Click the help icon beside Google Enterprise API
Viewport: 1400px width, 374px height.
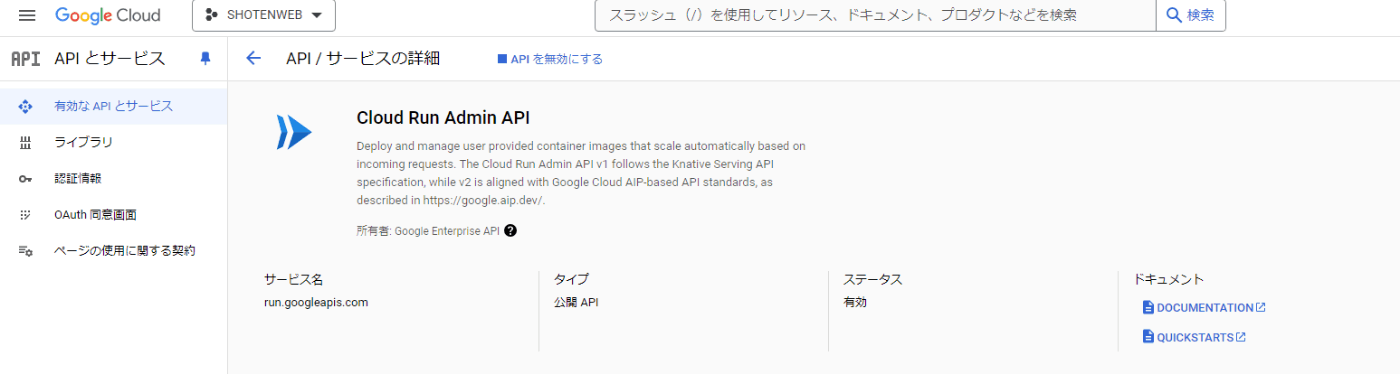pos(510,230)
